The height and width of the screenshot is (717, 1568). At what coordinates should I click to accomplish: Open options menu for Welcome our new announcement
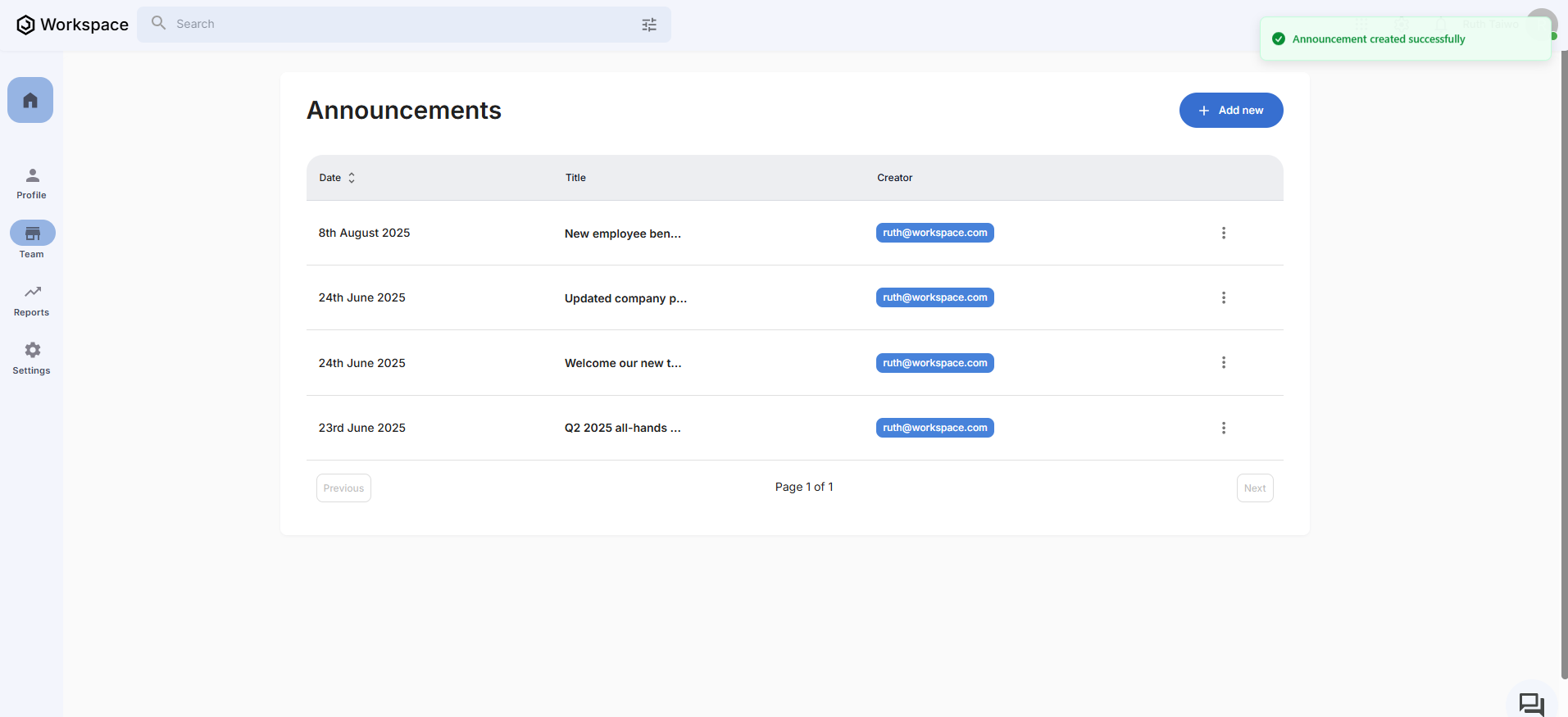coord(1223,362)
